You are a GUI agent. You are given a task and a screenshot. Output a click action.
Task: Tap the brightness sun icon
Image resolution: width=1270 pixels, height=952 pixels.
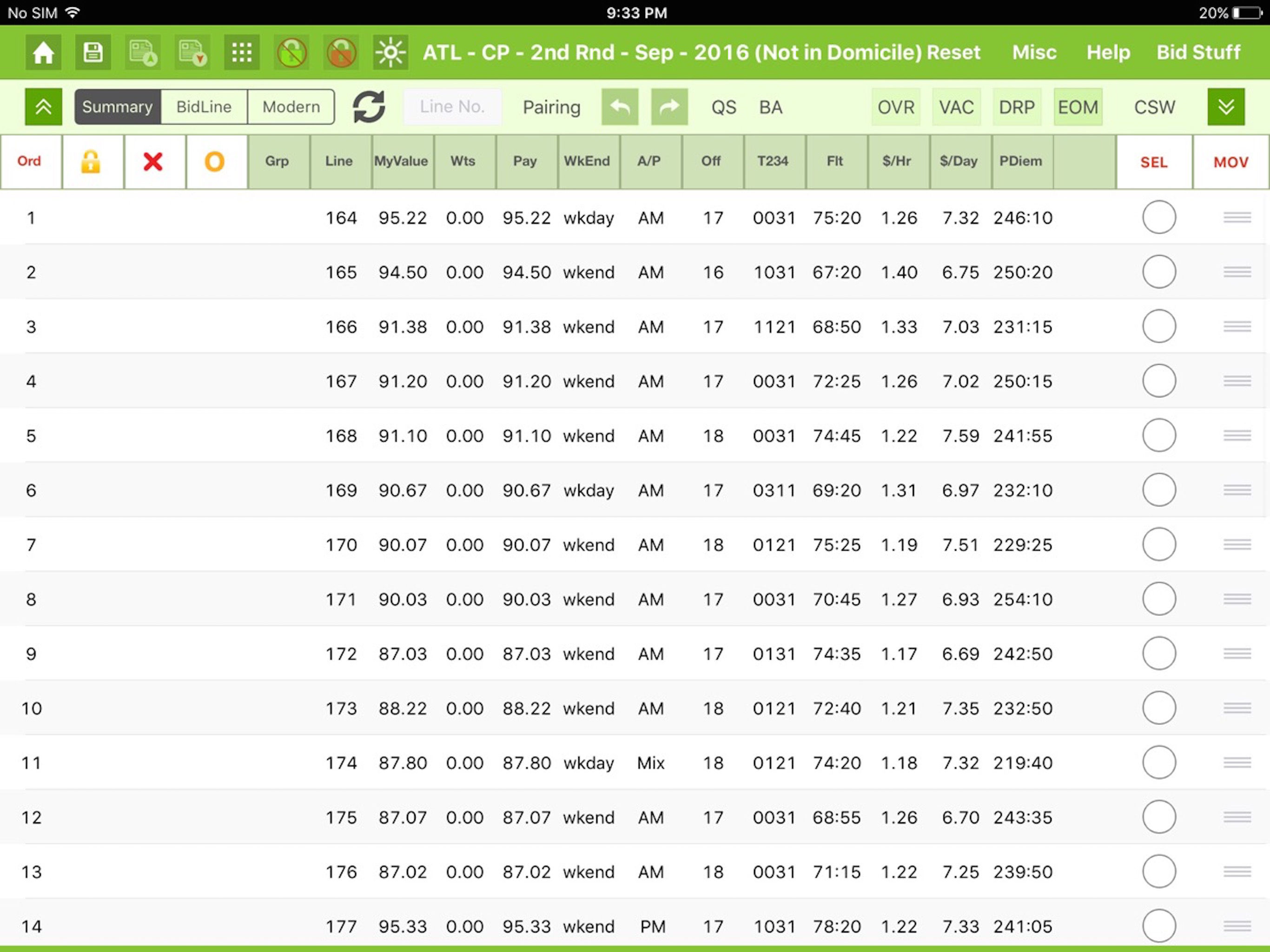coord(390,53)
